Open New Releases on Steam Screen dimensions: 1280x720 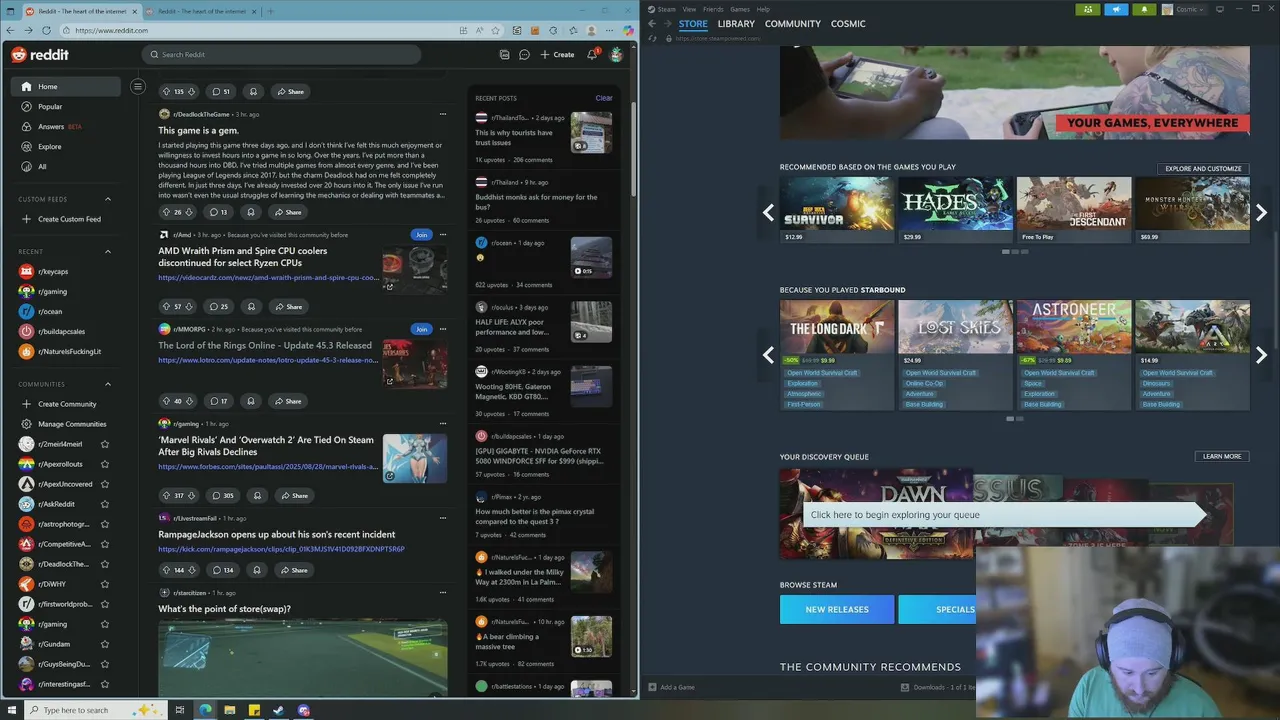pyautogui.click(x=837, y=609)
